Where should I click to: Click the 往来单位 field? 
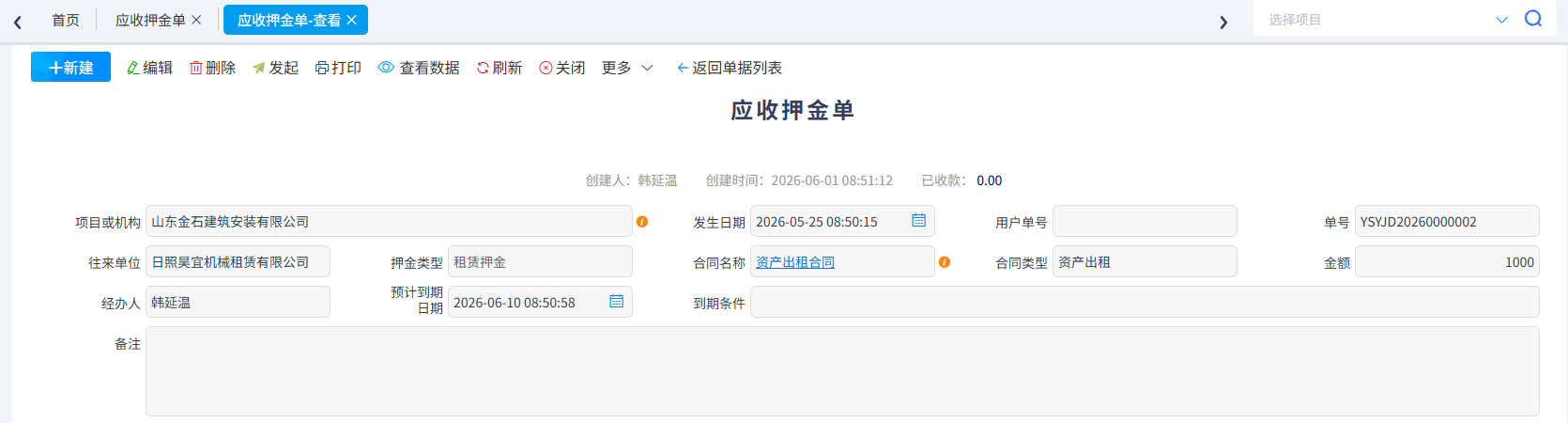(238, 262)
